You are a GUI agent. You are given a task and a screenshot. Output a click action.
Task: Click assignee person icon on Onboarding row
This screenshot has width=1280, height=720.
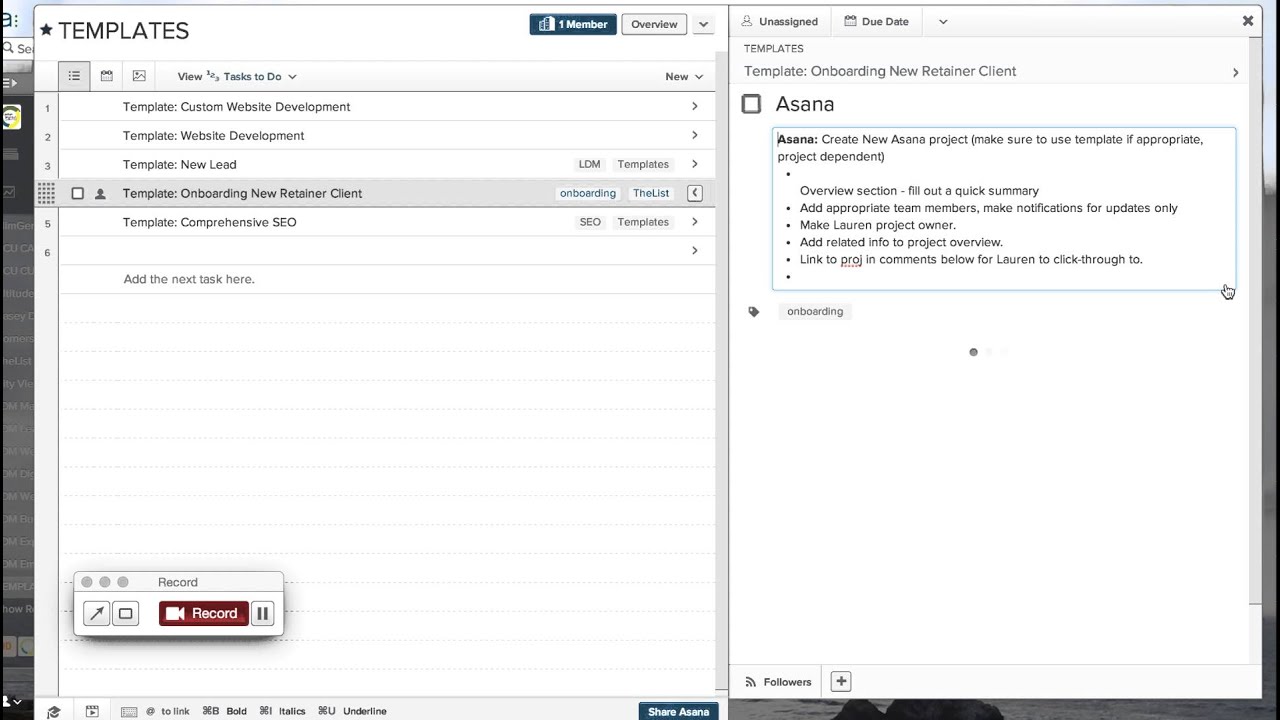100,194
